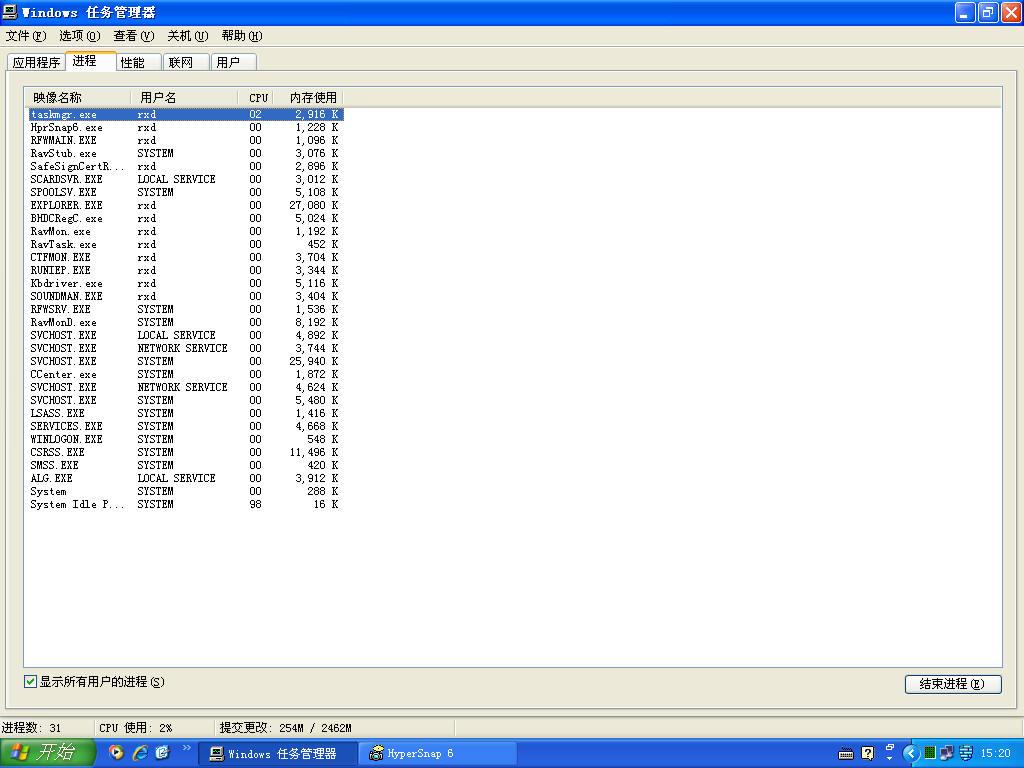
Task: Select the CCenter.exe process
Action: pos(185,374)
